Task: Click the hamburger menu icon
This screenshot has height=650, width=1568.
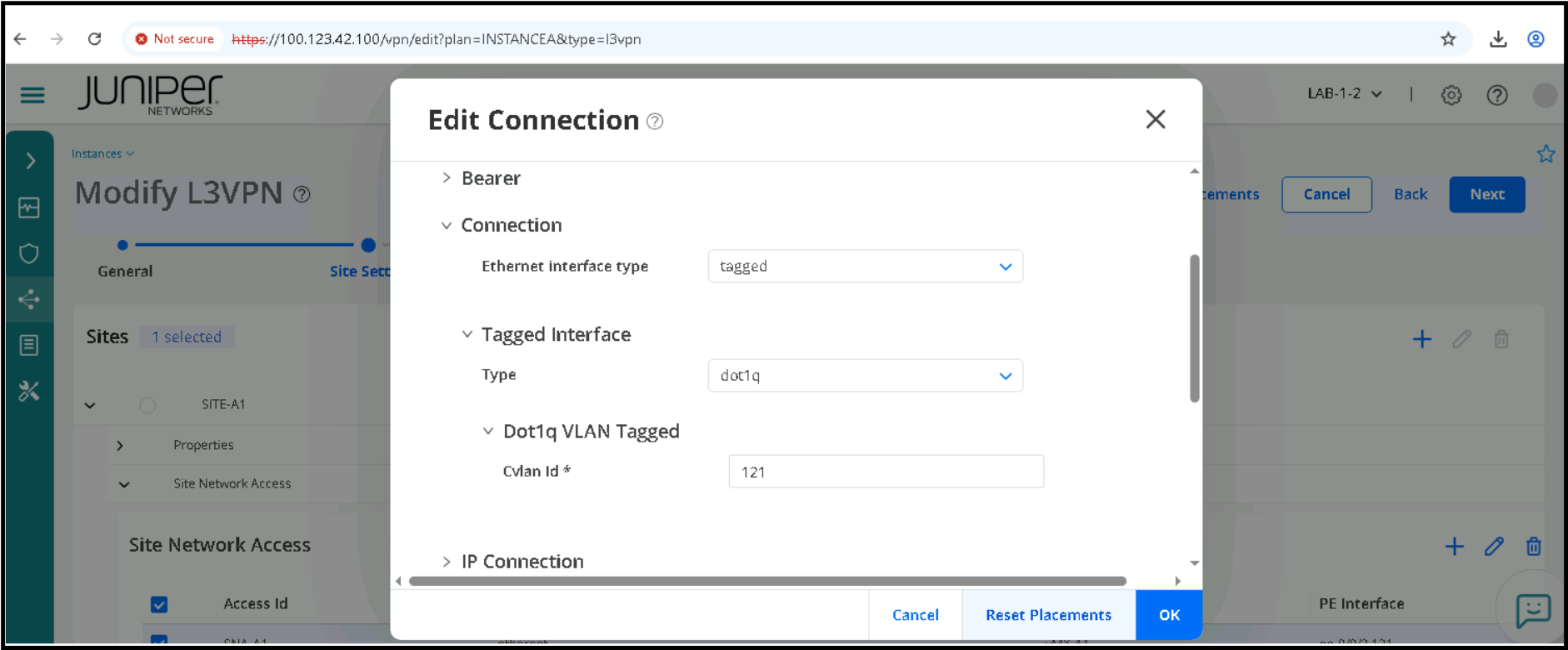Action: 32,95
